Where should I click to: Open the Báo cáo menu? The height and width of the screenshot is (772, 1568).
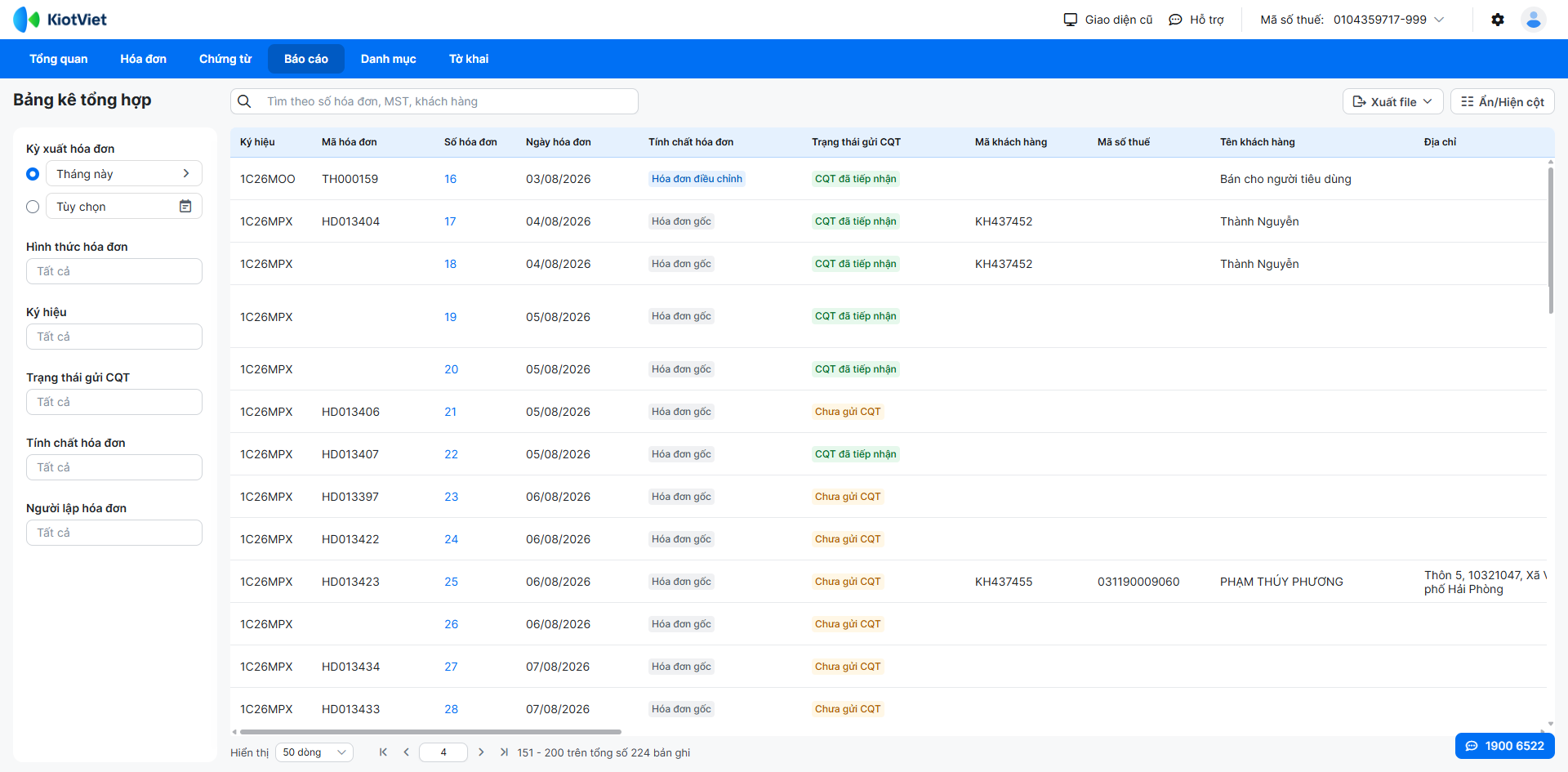pos(306,59)
